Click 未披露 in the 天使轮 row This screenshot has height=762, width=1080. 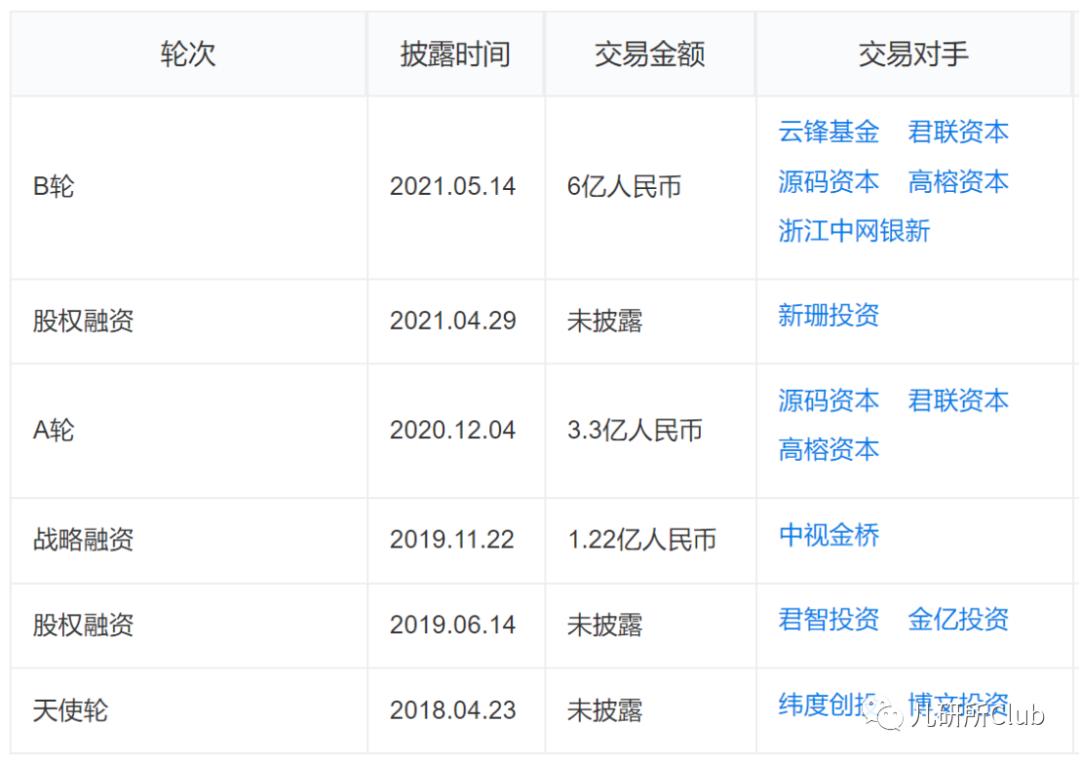[x=605, y=710]
